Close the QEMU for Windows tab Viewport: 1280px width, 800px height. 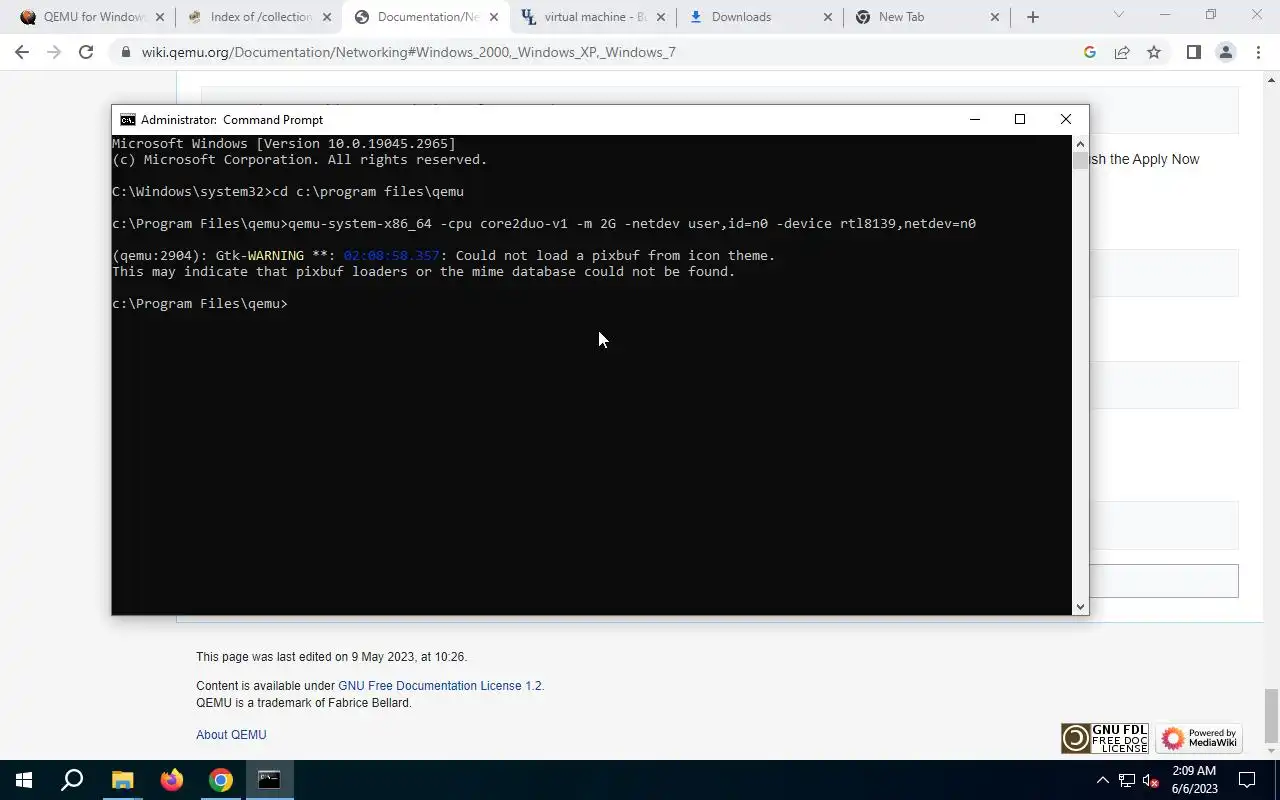(x=160, y=17)
